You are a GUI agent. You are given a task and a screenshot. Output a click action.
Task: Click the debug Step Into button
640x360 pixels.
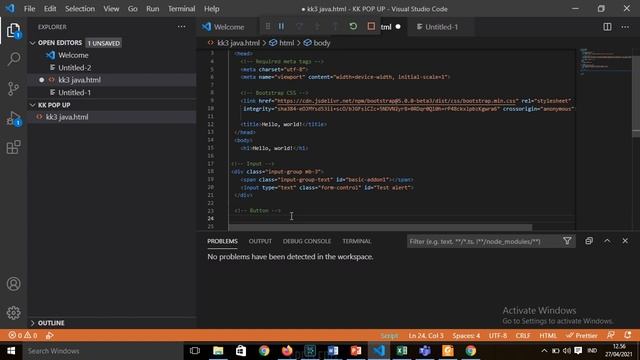317,27
